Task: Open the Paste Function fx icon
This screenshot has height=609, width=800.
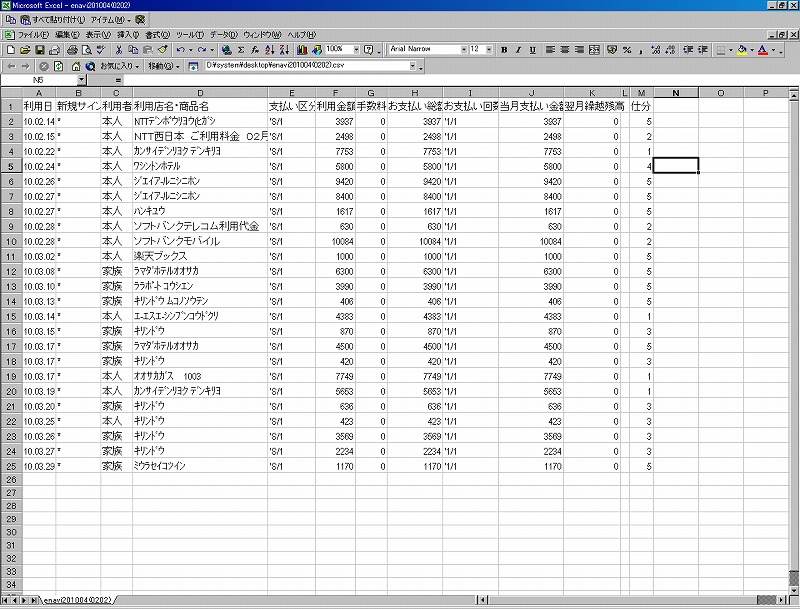Action: (255, 50)
